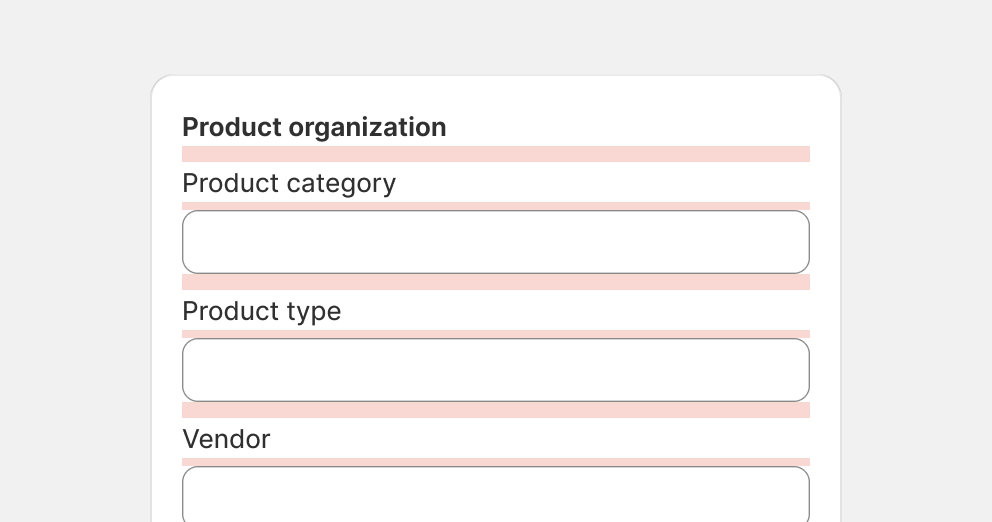This screenshot has width=992, height=522.
Task: Click the word 'category' in the label
Action: 342,185
